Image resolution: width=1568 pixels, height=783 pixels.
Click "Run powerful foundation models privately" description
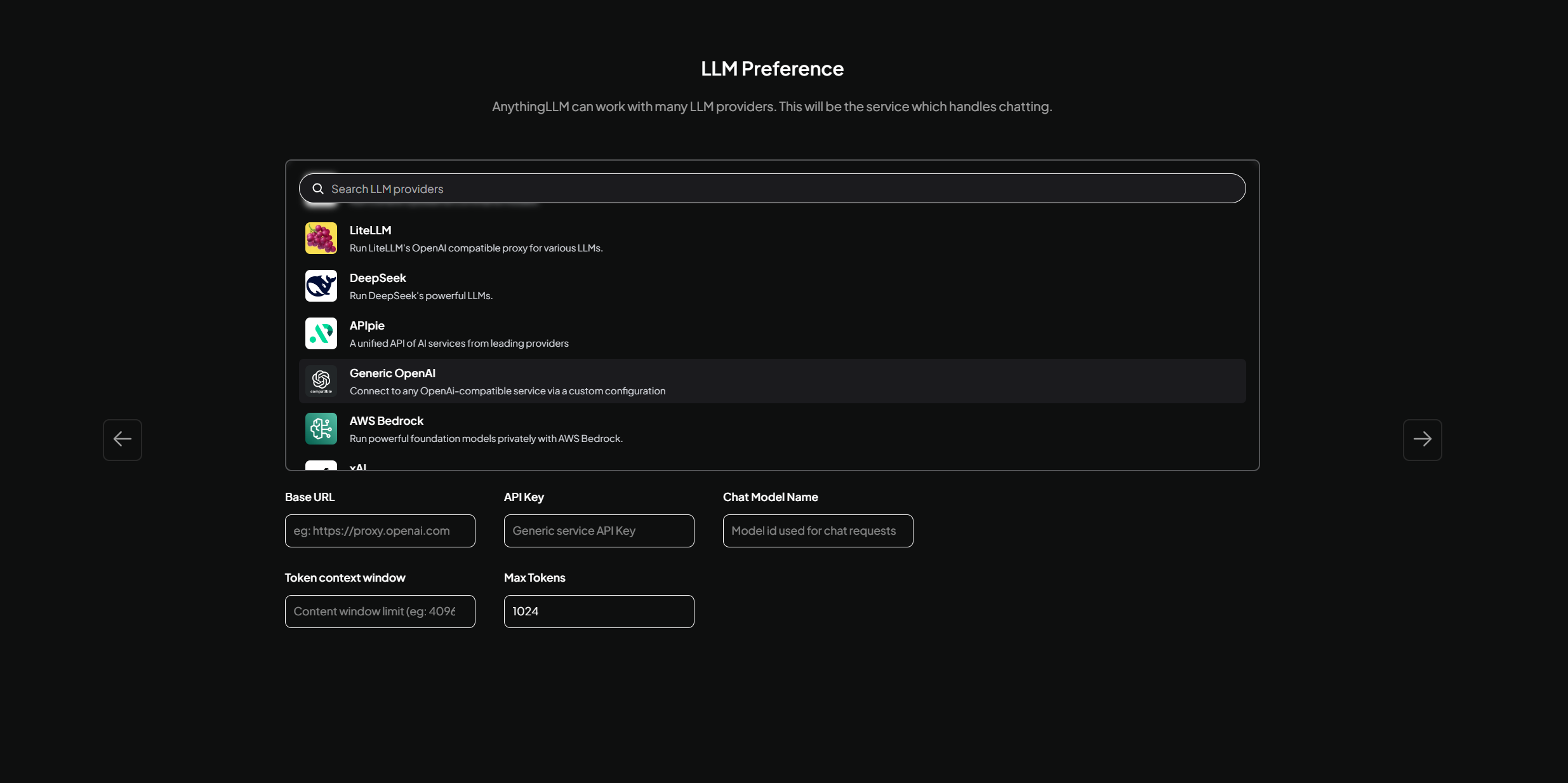(486, 439)
